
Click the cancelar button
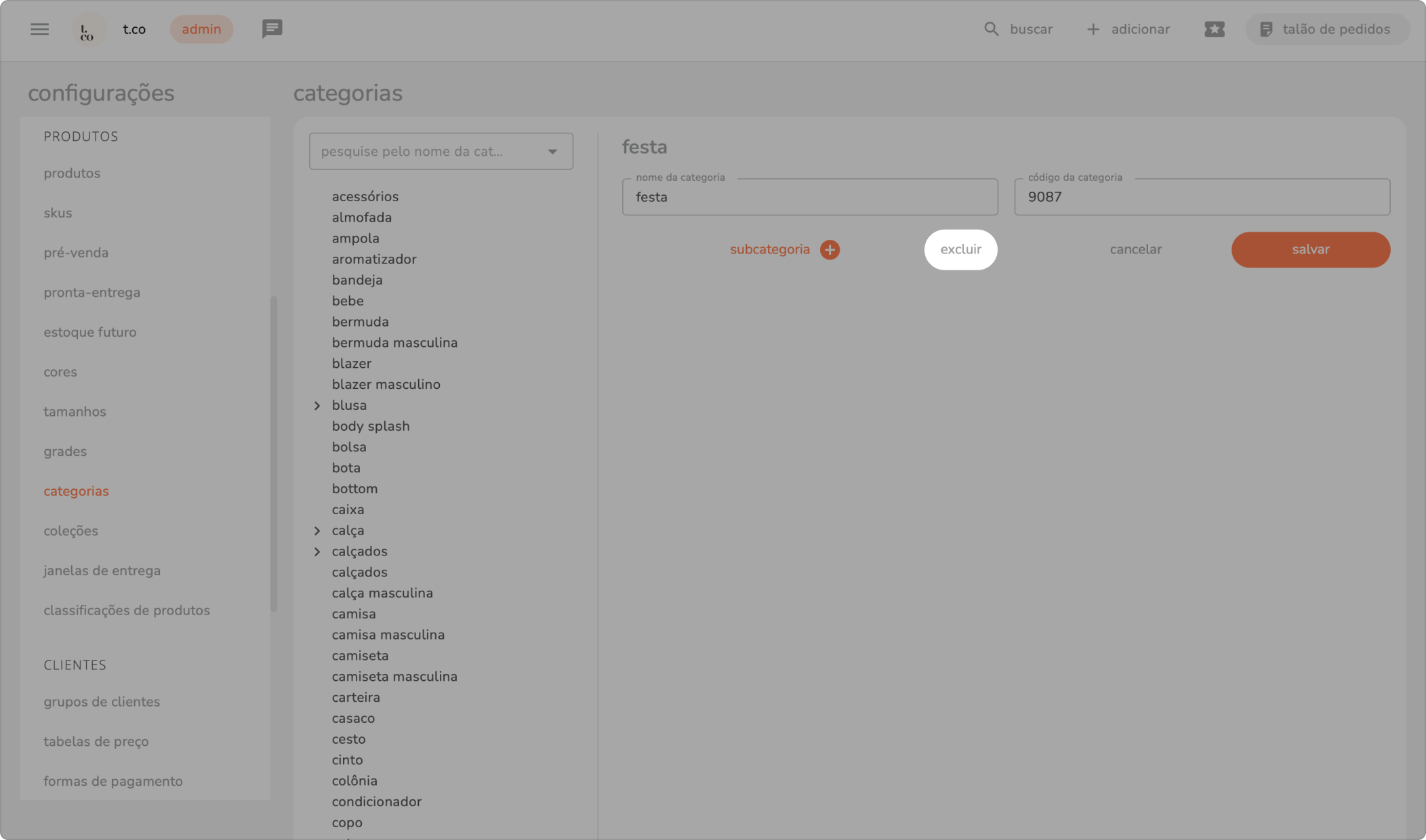coord(1135,250)
